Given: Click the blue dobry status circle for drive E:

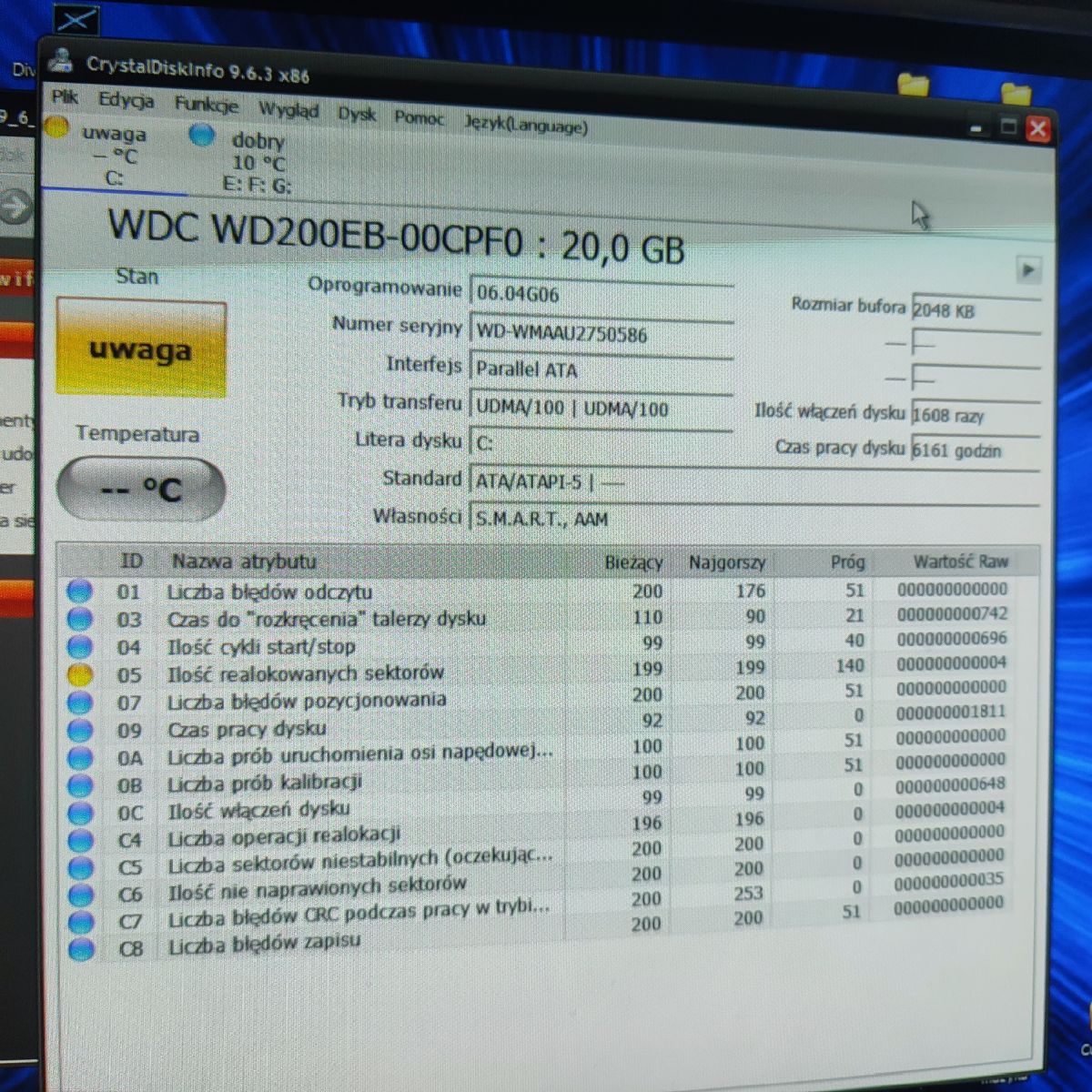Looking at the screenshot, I should click(x=202, y=136).
